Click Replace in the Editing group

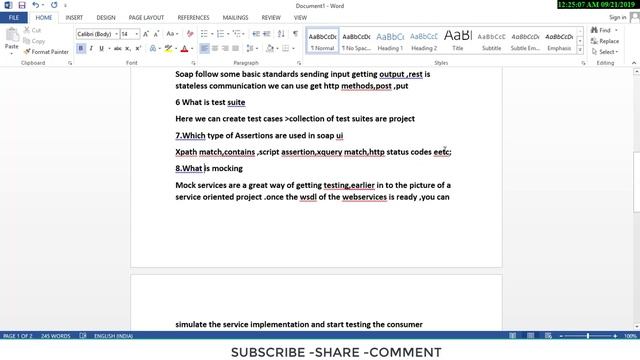(605, 41)
